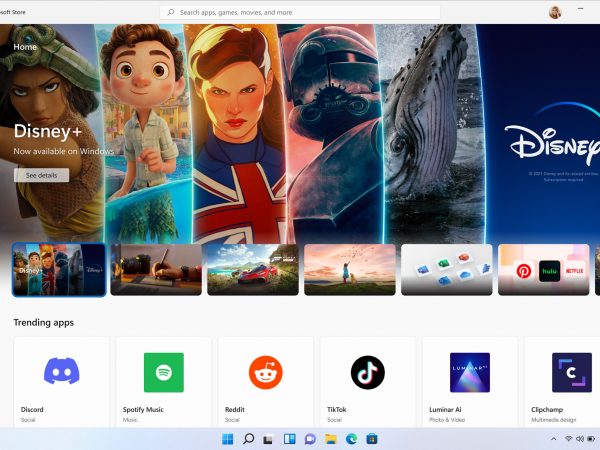Open the Reddit app icon

[266, 372]
